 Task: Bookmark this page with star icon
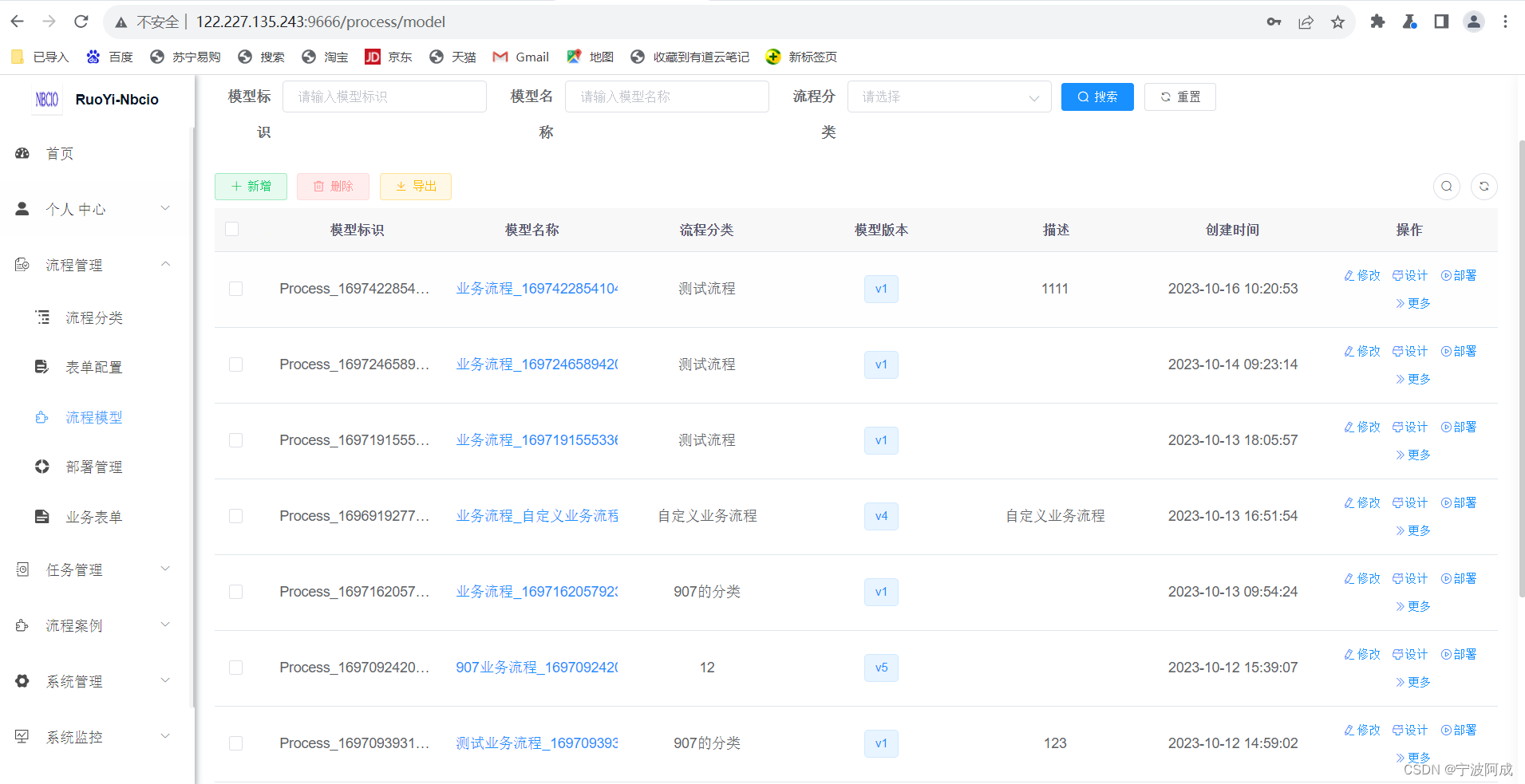[1337, 22]
